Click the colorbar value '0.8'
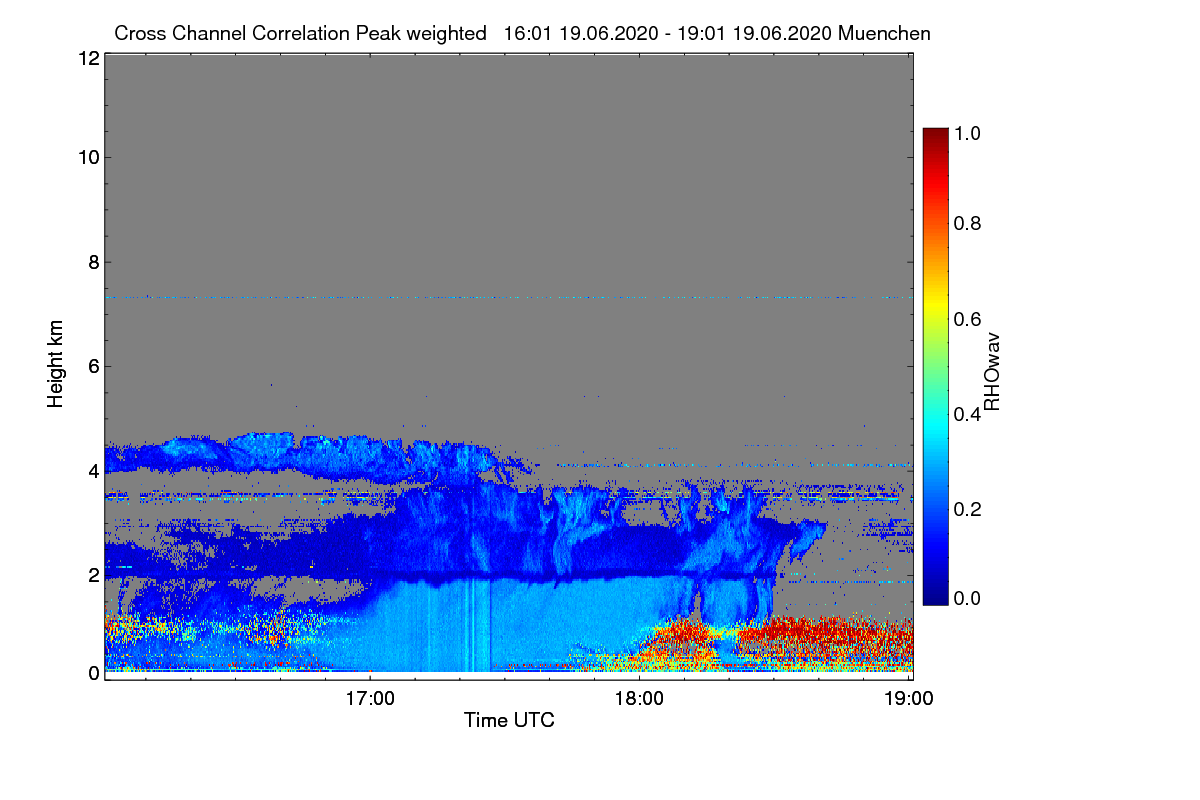1200x800 pixels. click(x=967, y=223)
